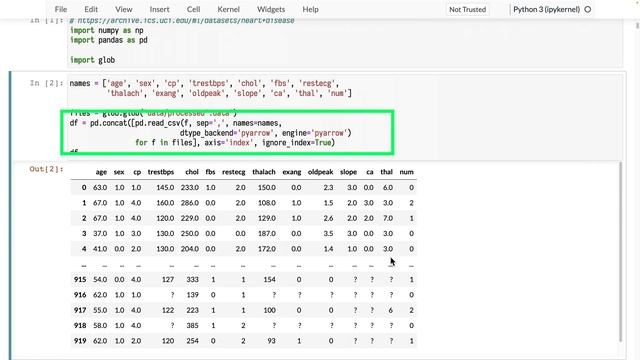640x360 pixels.
Task: Open the Edit menu
Action: point(91,9)
